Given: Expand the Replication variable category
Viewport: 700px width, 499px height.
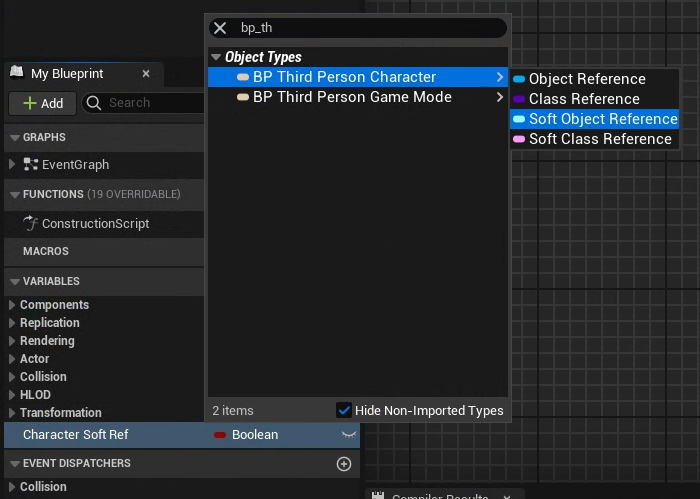Looking at the screenshot, I should click(12, 323).
